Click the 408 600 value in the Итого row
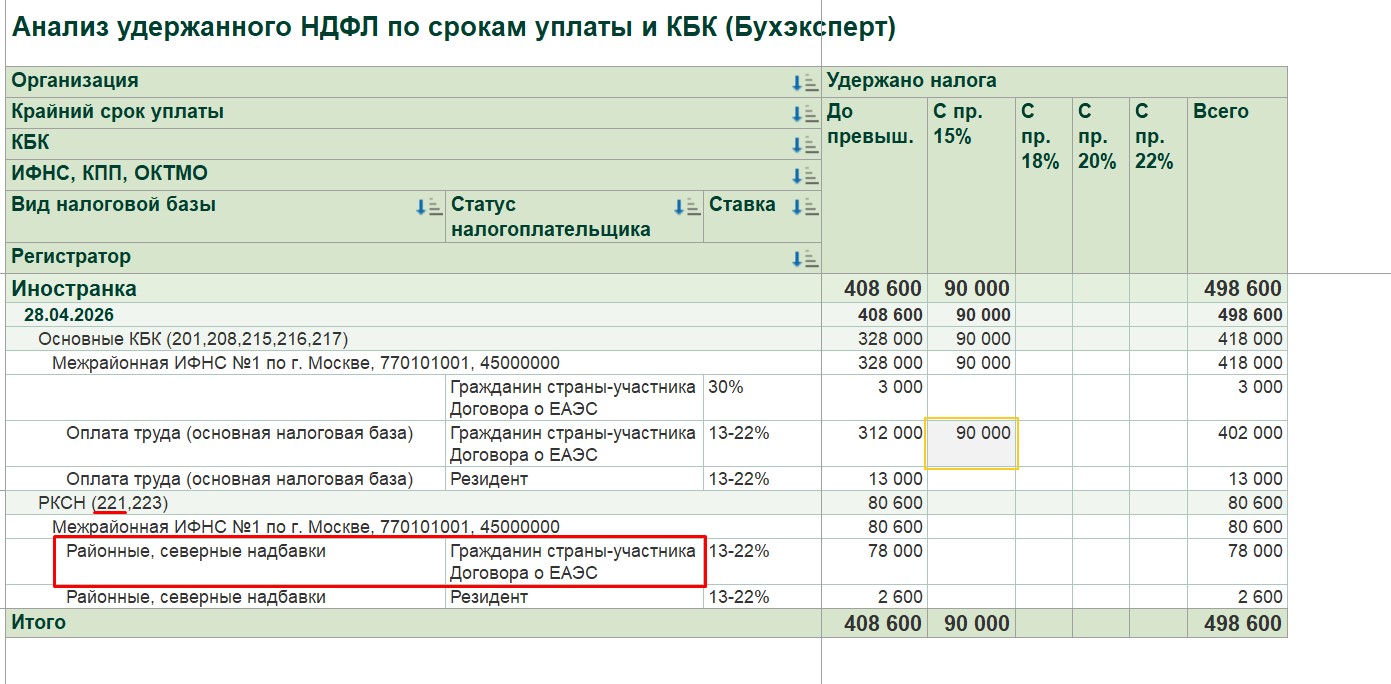1391x684 pixels. [x=875, y=623]
